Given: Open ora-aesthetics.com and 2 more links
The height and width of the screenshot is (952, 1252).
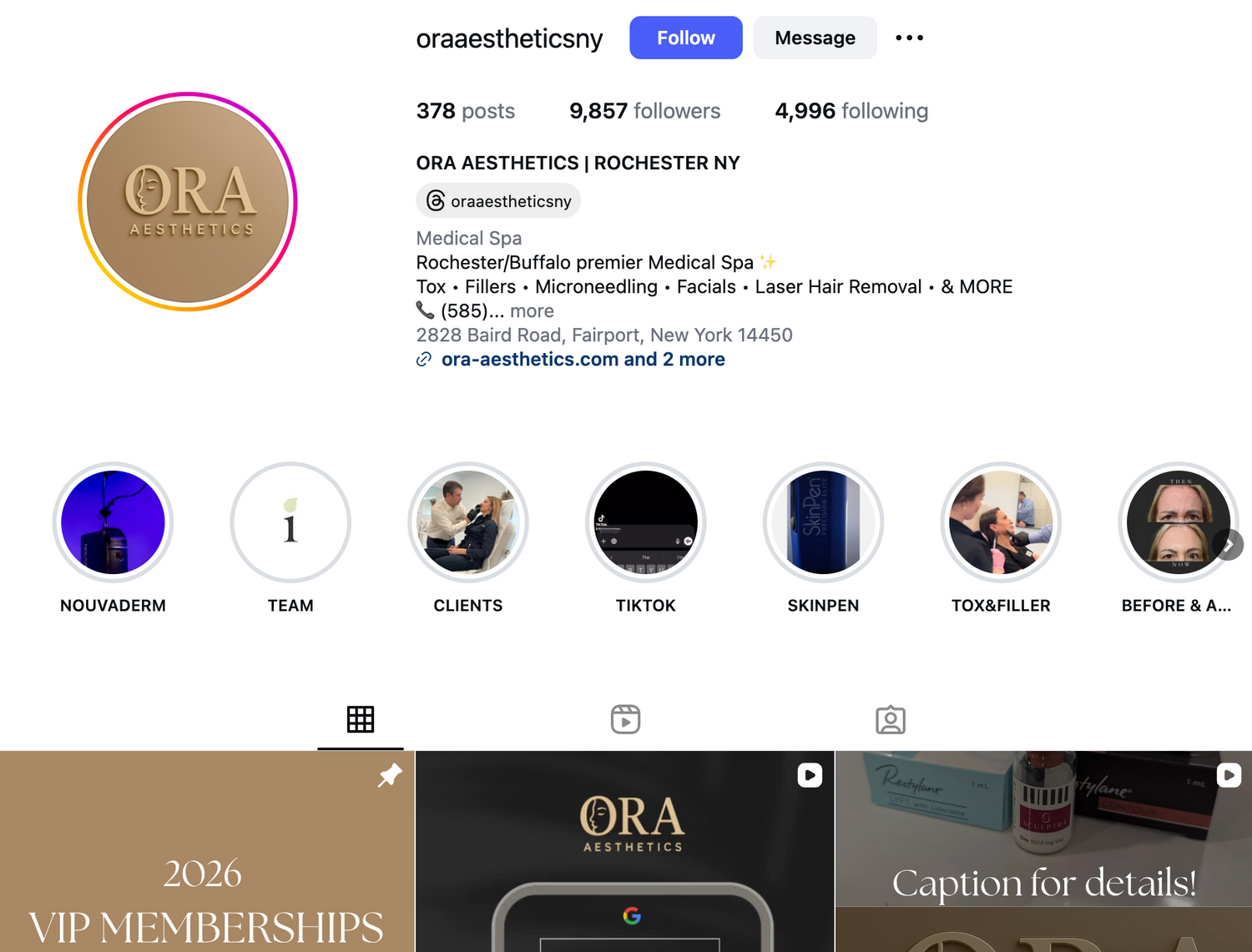Looking at the screenshot, I should coord(583,360).
